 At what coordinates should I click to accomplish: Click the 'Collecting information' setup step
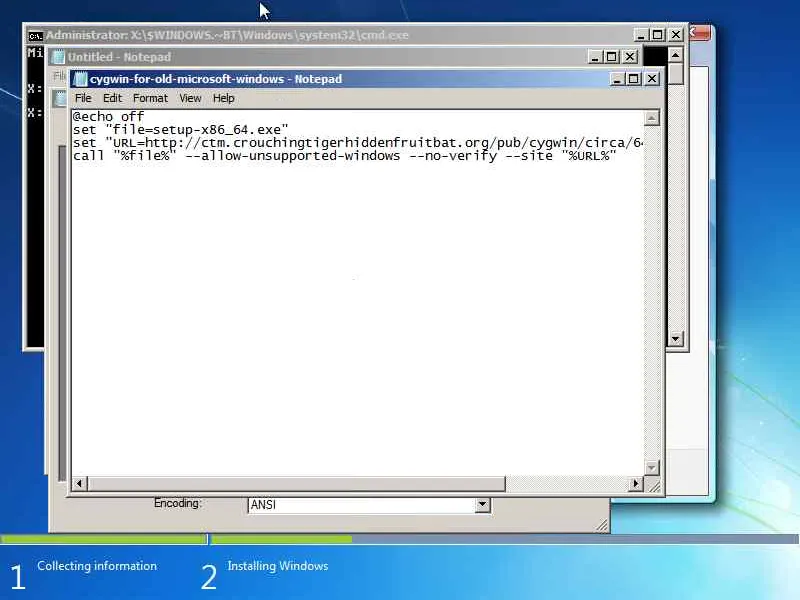[x=97, y=566]
